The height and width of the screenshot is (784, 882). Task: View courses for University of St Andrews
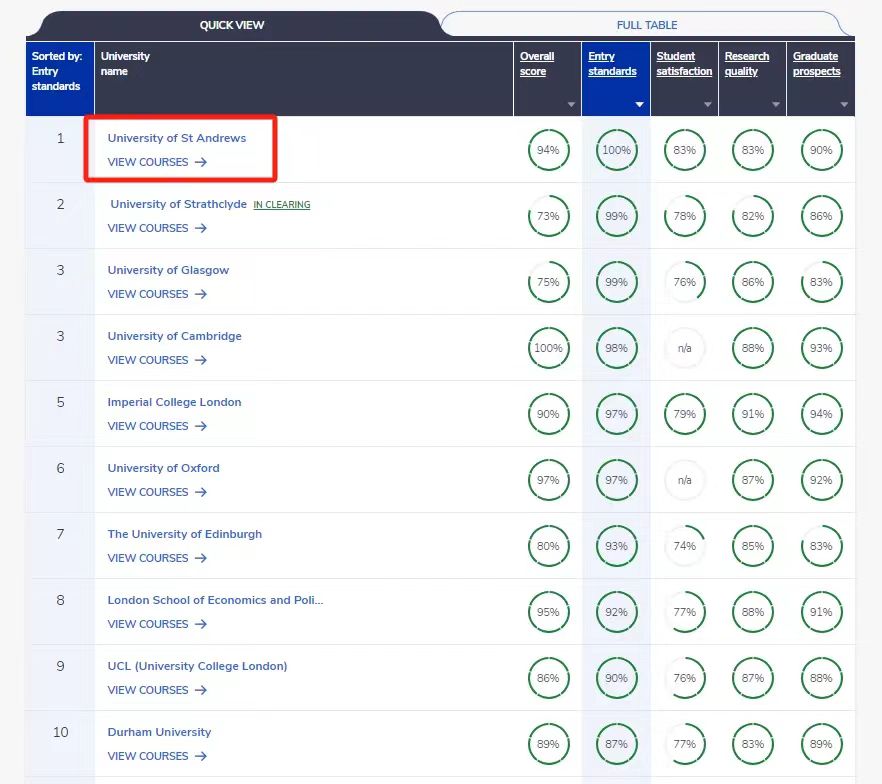click(157, 162)
